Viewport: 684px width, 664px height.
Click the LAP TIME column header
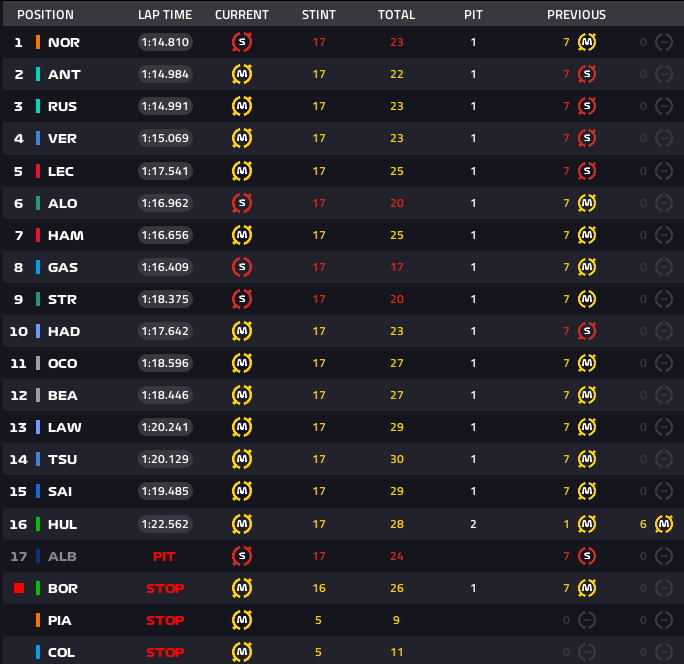(165, 15)
